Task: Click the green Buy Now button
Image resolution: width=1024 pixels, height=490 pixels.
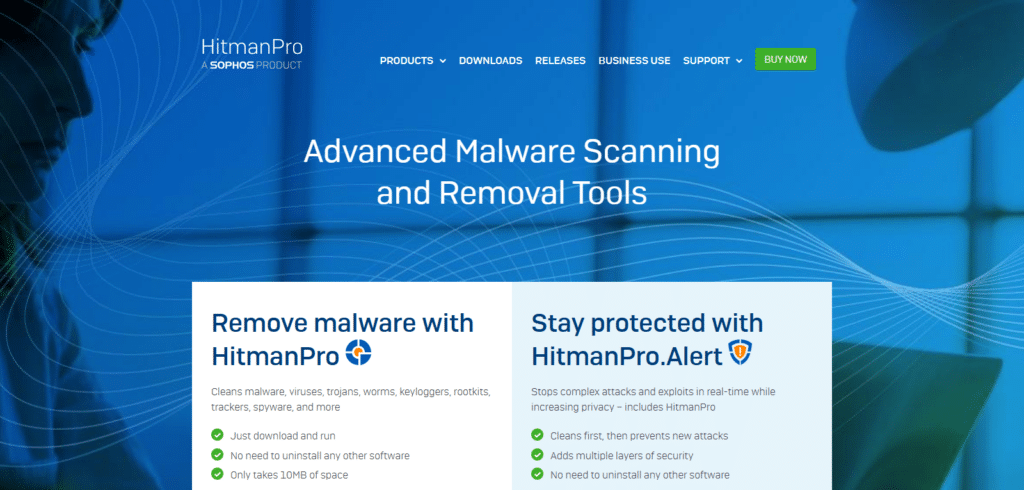Action: [786, 59]
